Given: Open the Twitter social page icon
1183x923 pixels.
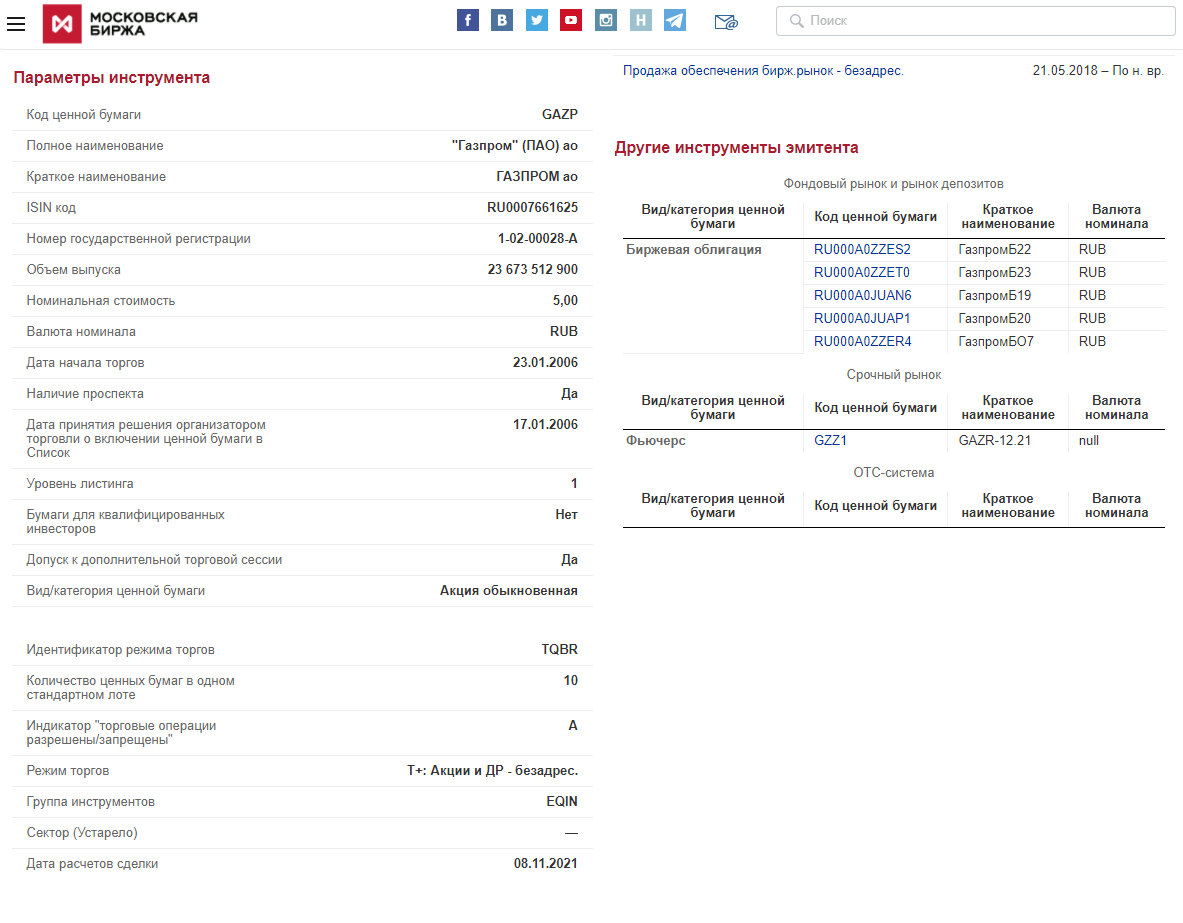Looking at the screenshot, I should (536, 20).
